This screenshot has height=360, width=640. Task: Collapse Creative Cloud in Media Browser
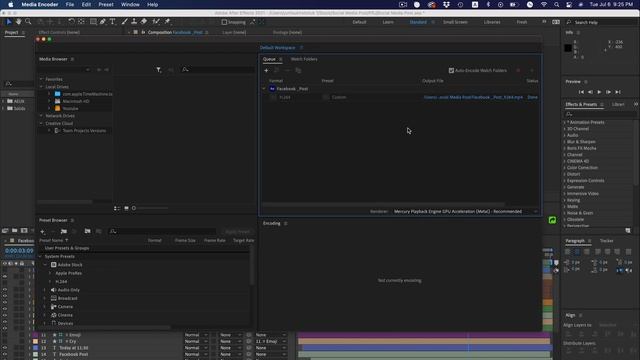click(x=41, y=123)
